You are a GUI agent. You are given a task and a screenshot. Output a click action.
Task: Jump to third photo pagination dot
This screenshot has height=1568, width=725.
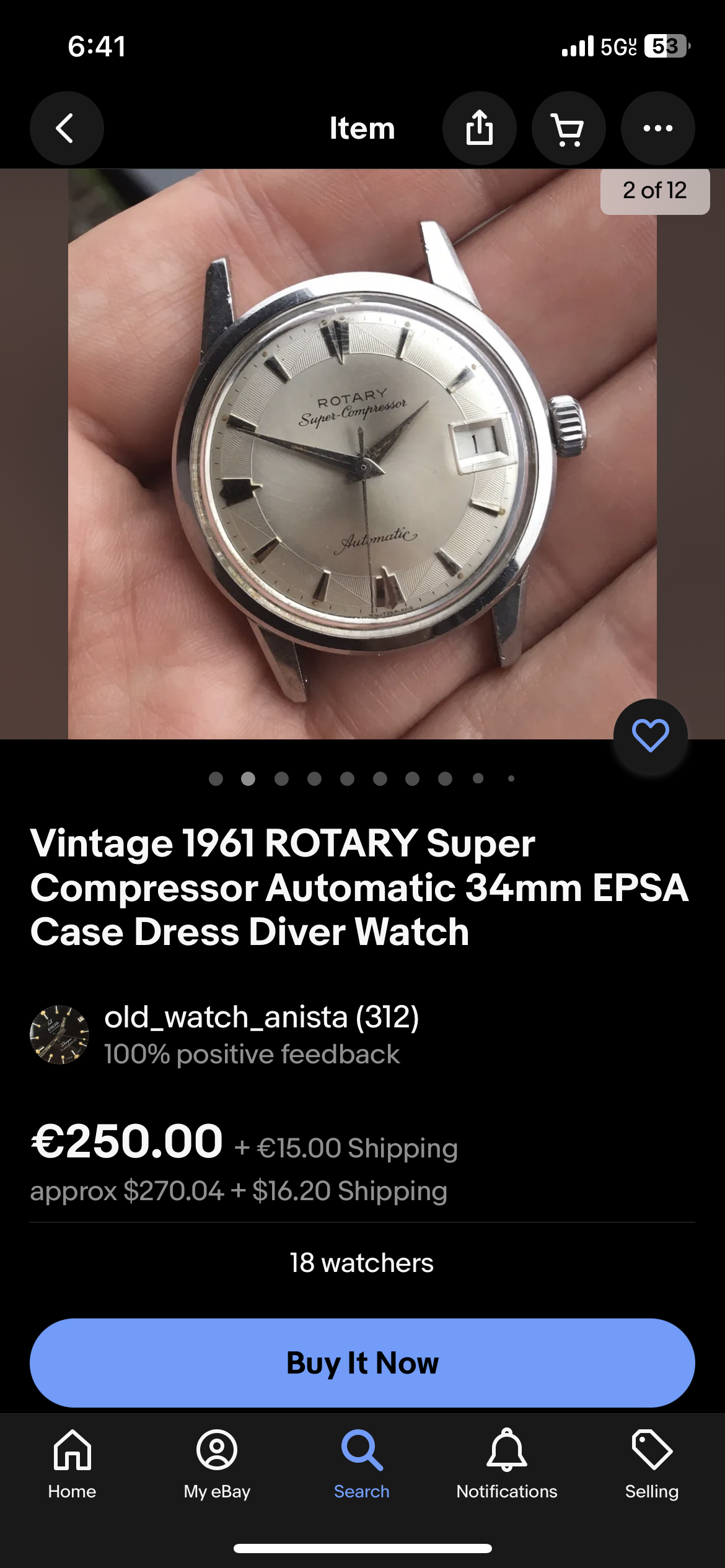click(281, 778)
